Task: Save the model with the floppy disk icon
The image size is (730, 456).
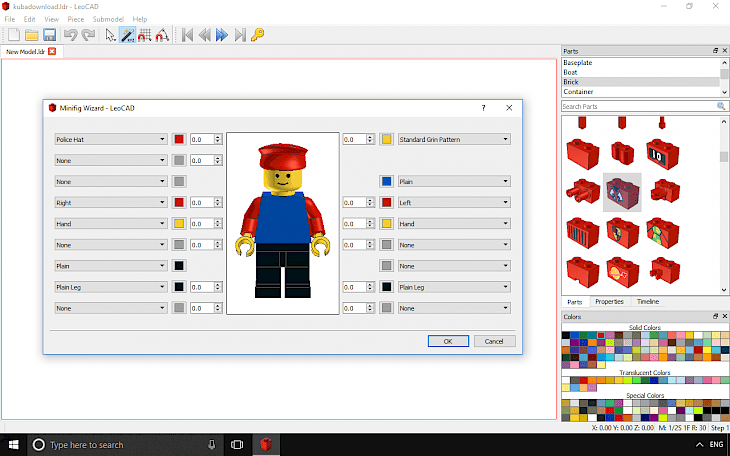Action: [49, 35]
